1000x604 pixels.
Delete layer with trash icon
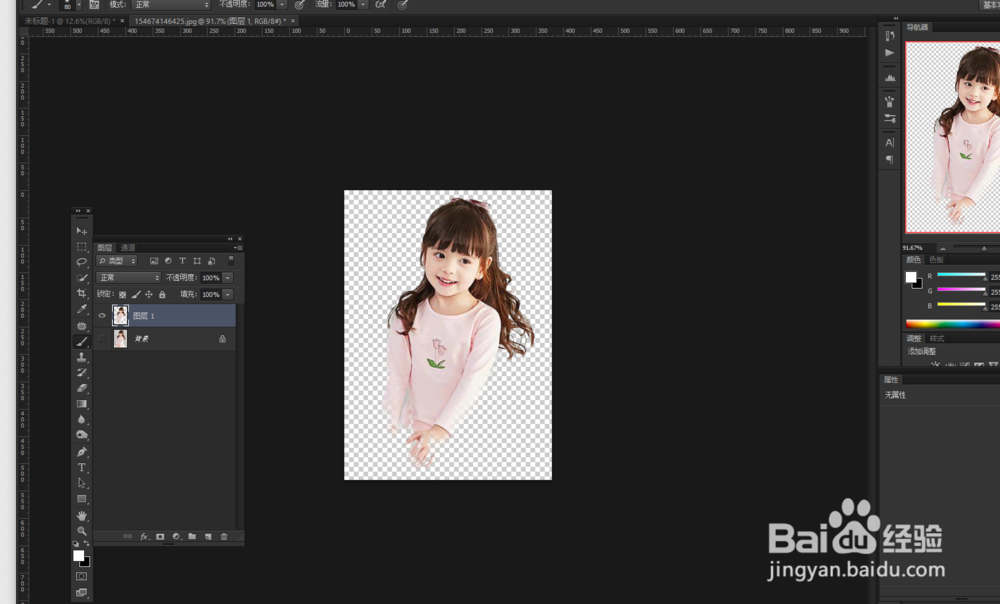click(x=224, y=536)
